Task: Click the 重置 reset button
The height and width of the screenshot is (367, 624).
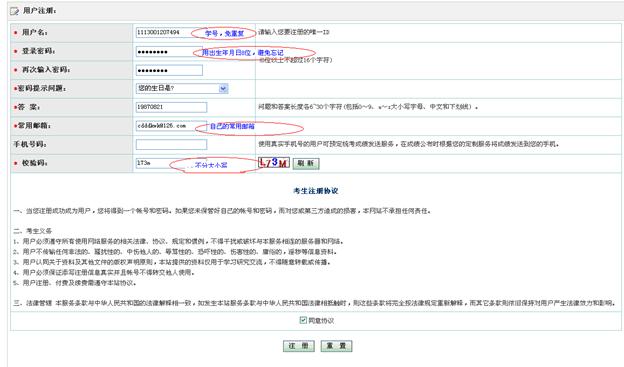Action: 336,346
